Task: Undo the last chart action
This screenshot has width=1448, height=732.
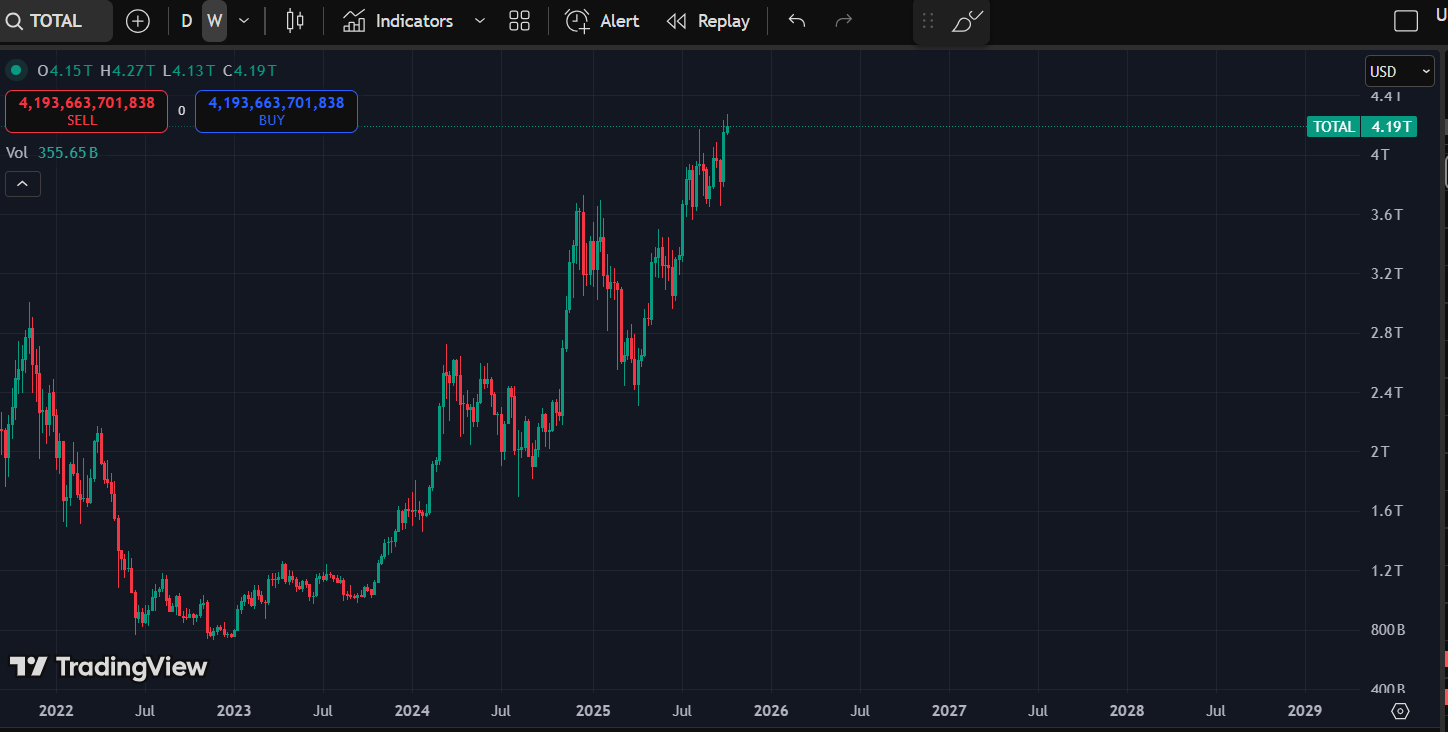Action: (796, 21)
